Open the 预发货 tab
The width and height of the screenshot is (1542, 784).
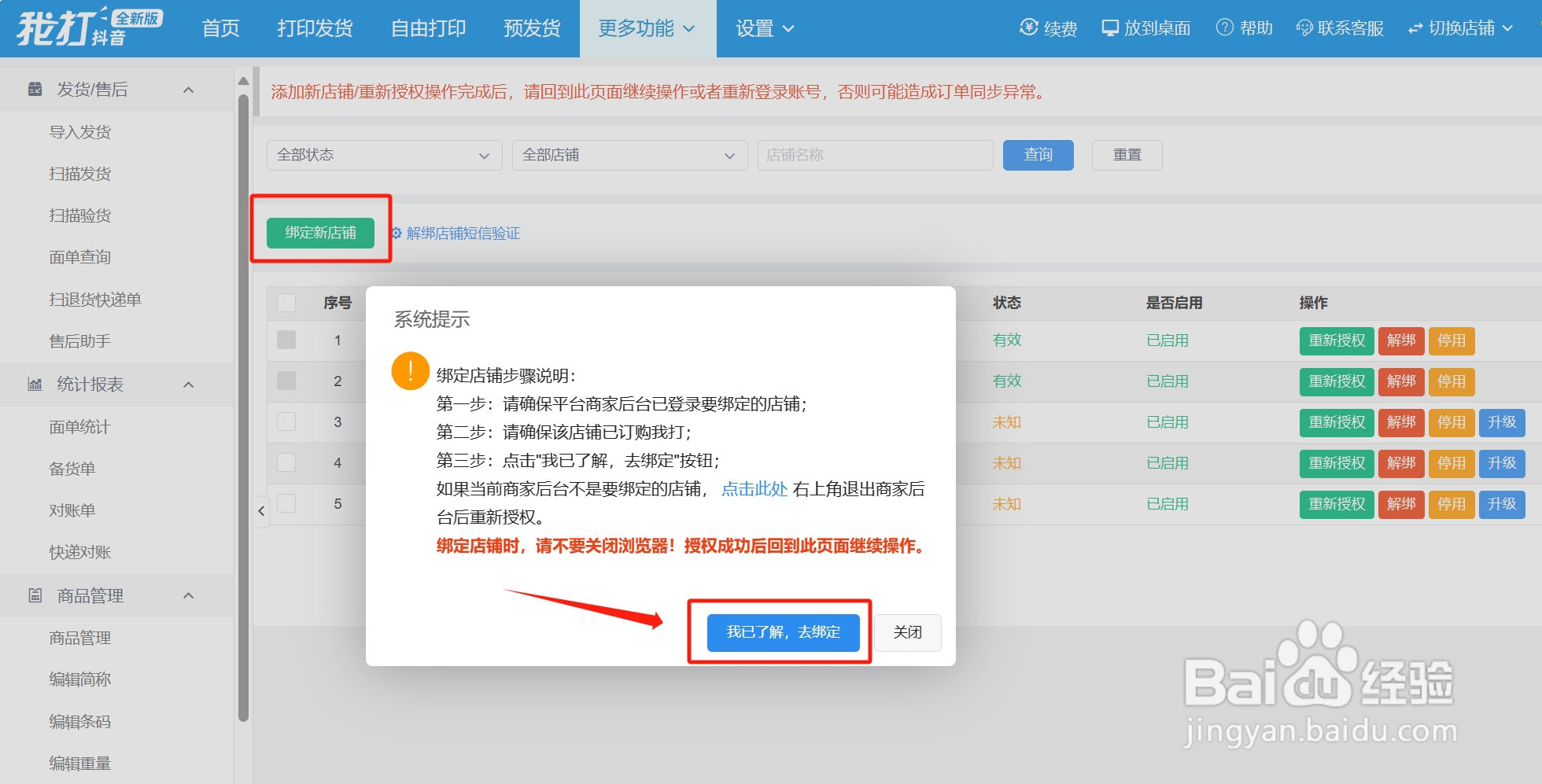coord(532,28)
